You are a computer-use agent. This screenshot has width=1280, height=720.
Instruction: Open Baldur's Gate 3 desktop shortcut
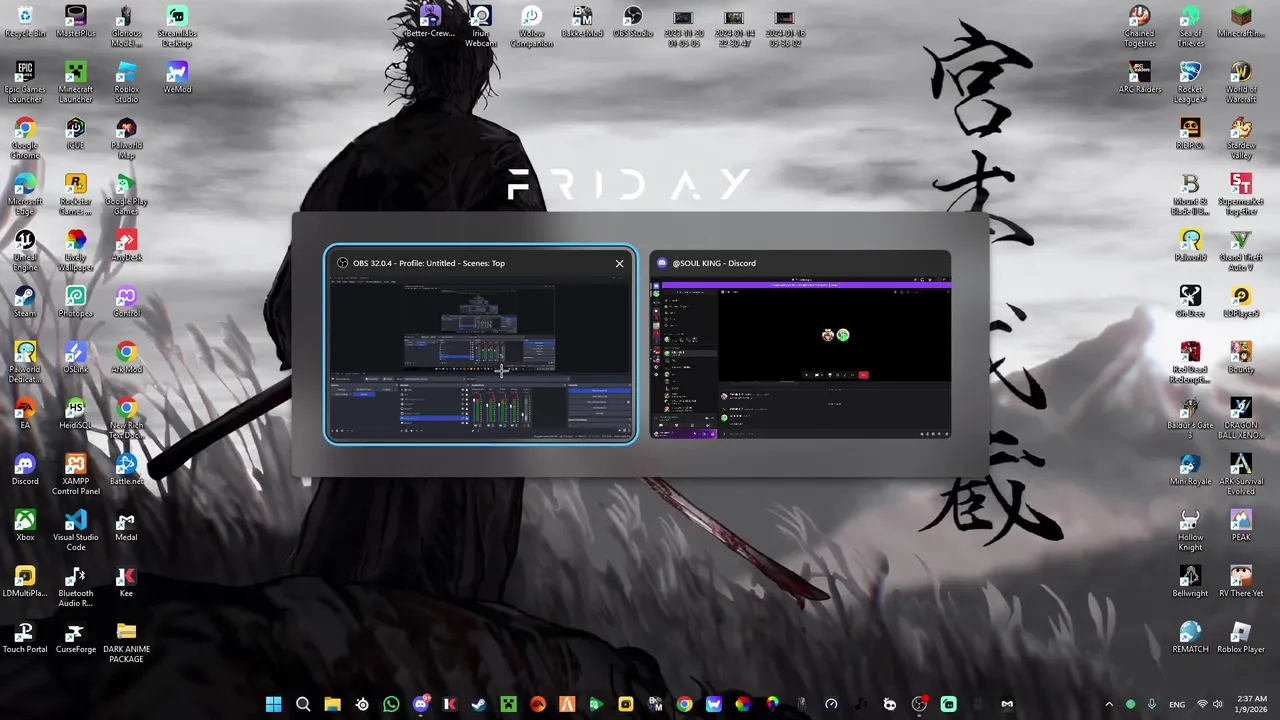tap(1190, 419)
